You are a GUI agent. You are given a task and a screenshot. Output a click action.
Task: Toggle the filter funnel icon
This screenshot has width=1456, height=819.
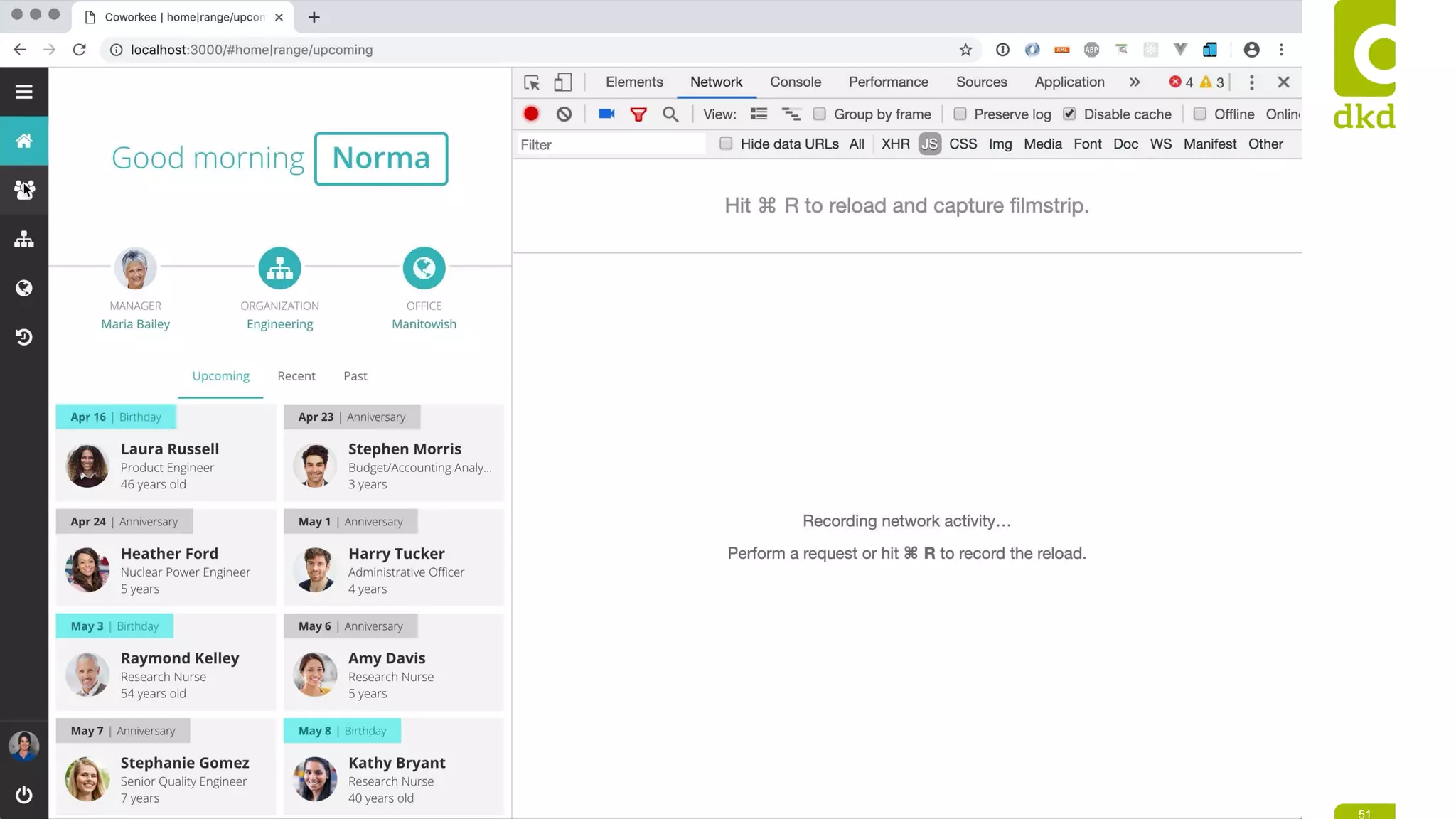[638, 114]
